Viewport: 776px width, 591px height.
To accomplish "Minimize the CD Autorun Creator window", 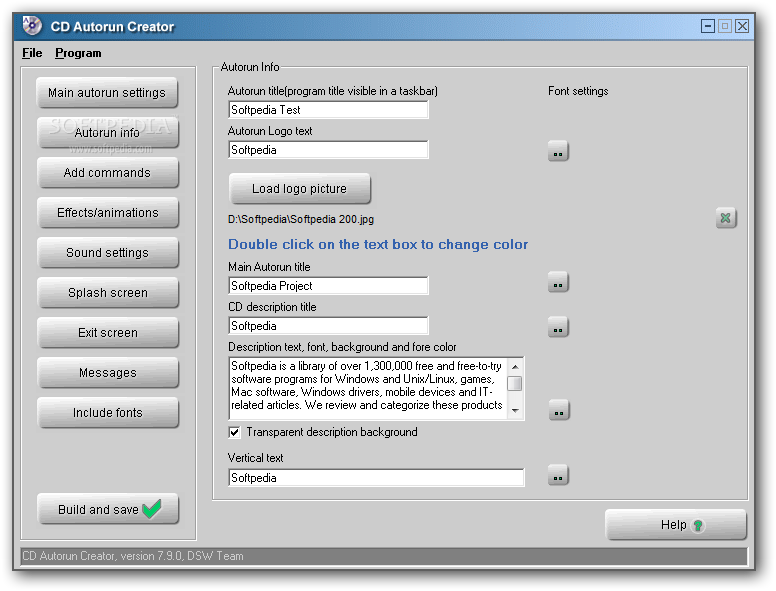I will [x=708, y=26].
